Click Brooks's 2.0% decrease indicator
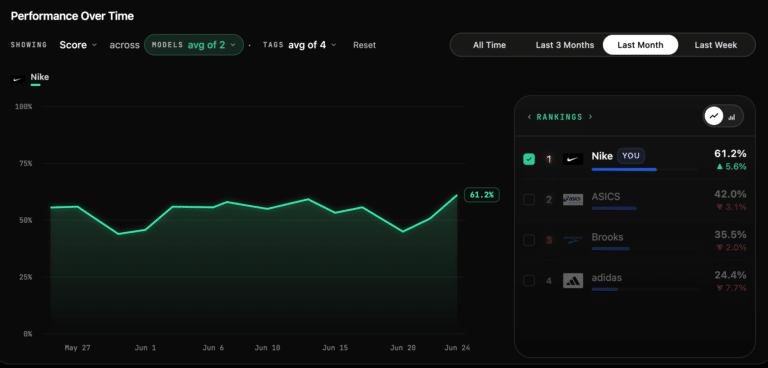Image resolution: width=768 pixels, height=368 pixels. point(731,247)
